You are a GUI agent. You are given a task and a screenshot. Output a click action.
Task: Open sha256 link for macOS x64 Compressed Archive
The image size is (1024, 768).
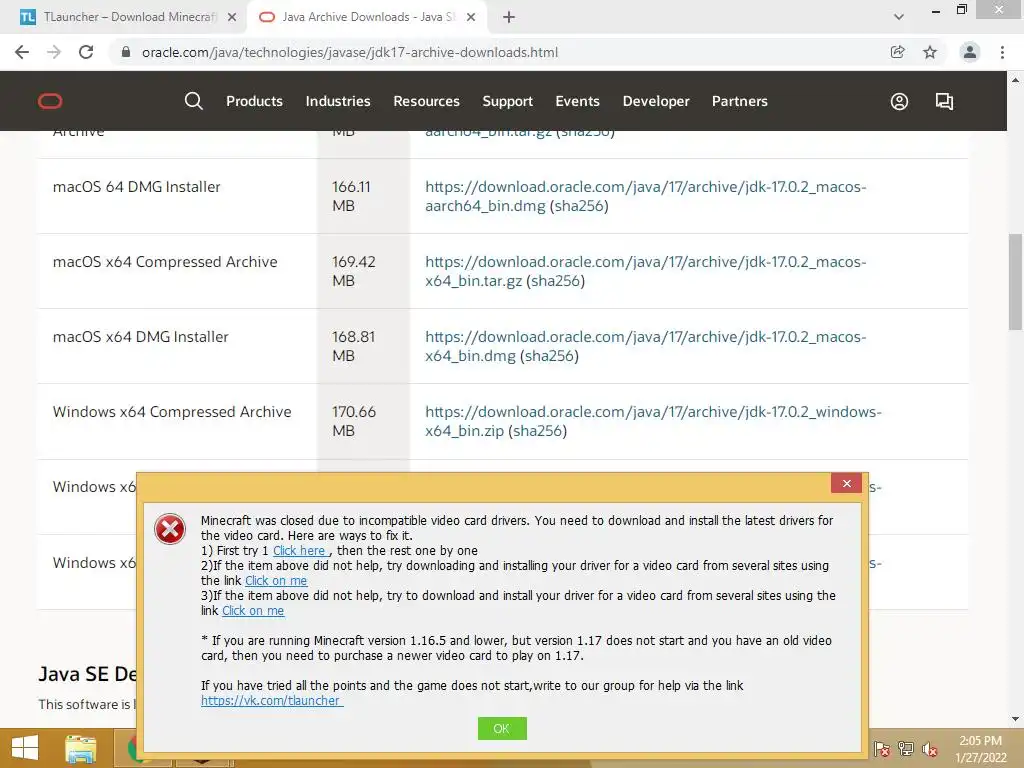[x=556, y=281]
